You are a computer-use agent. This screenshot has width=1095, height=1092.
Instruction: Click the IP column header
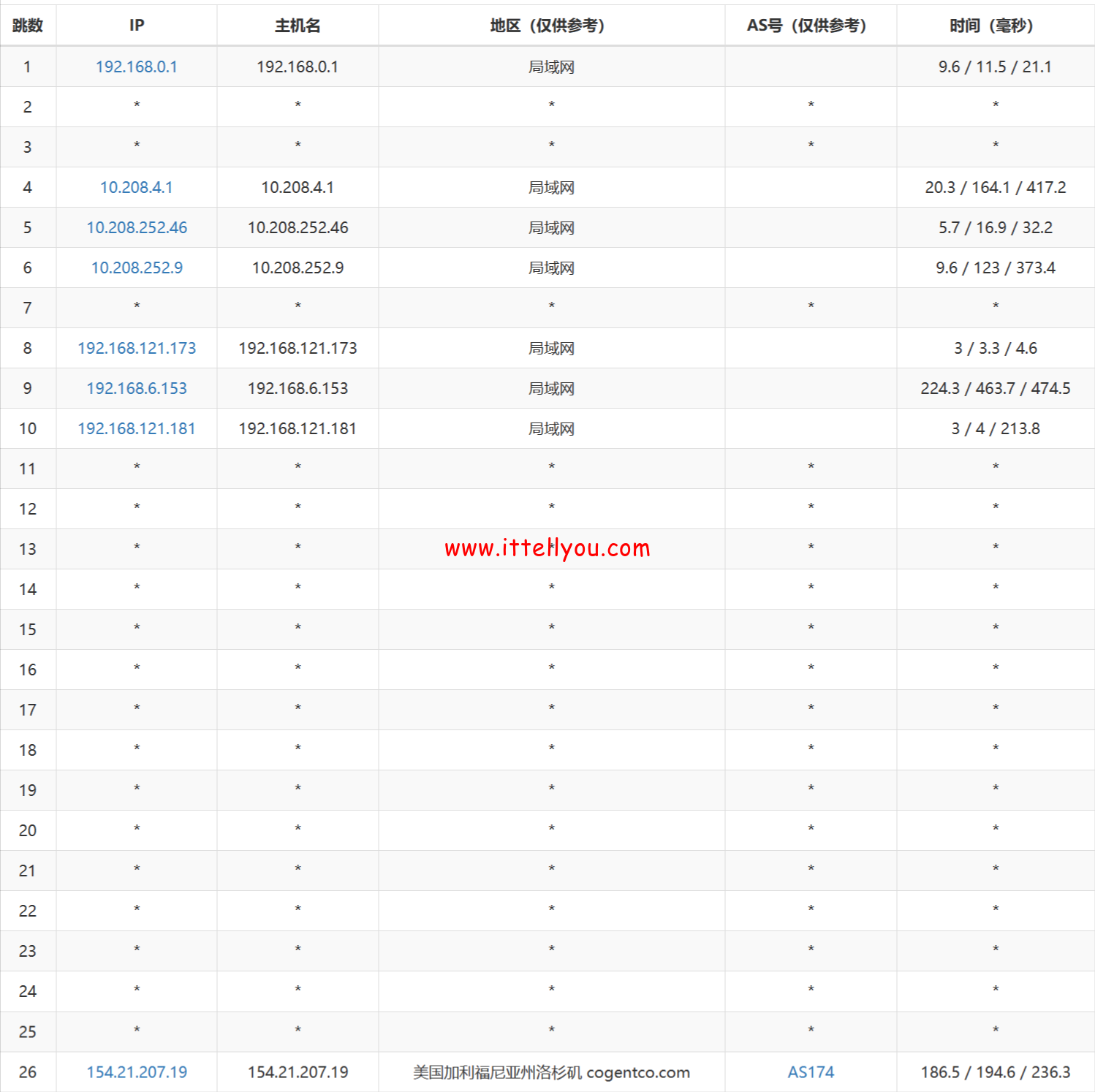click(137, 26)
